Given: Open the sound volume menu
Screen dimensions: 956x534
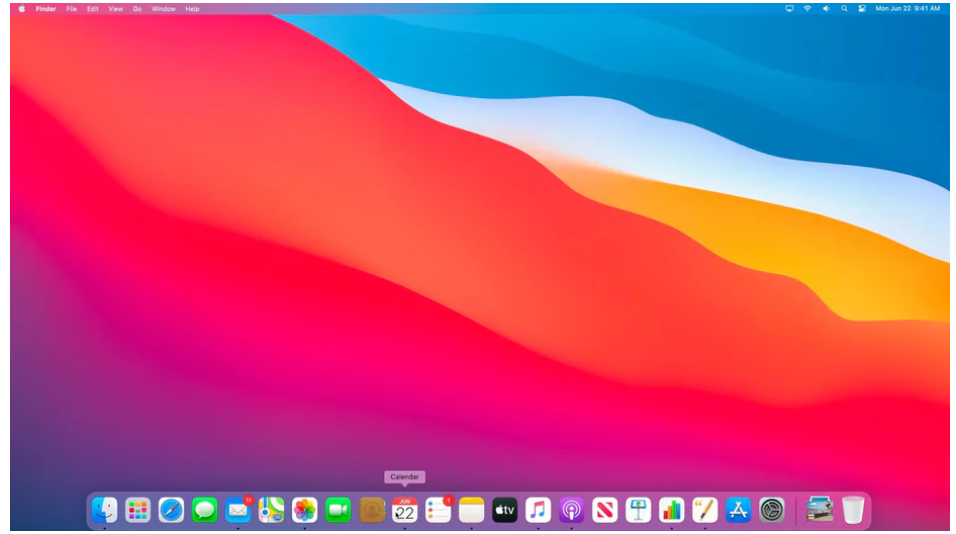Looking at the screenshot, I should [x=826, y=9].
